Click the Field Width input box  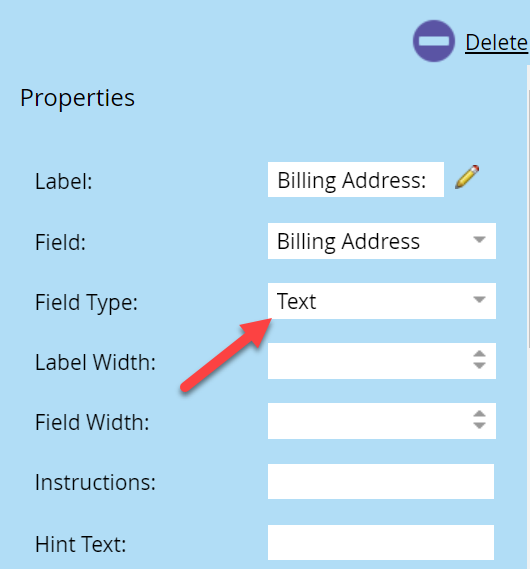coord(369,421)
